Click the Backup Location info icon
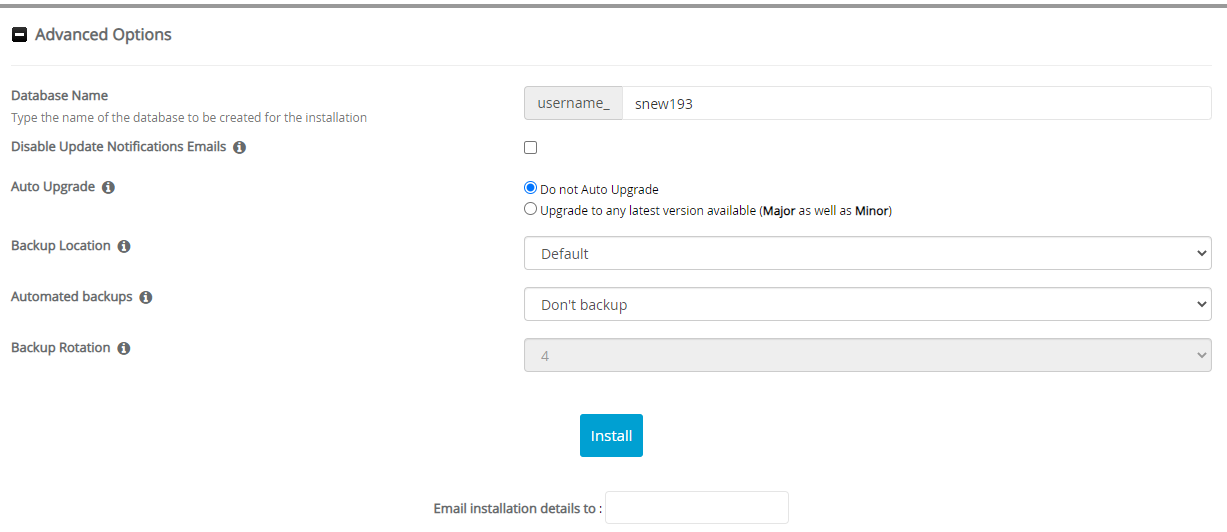The image size is (1227, 532). click(x=124, y=246)
